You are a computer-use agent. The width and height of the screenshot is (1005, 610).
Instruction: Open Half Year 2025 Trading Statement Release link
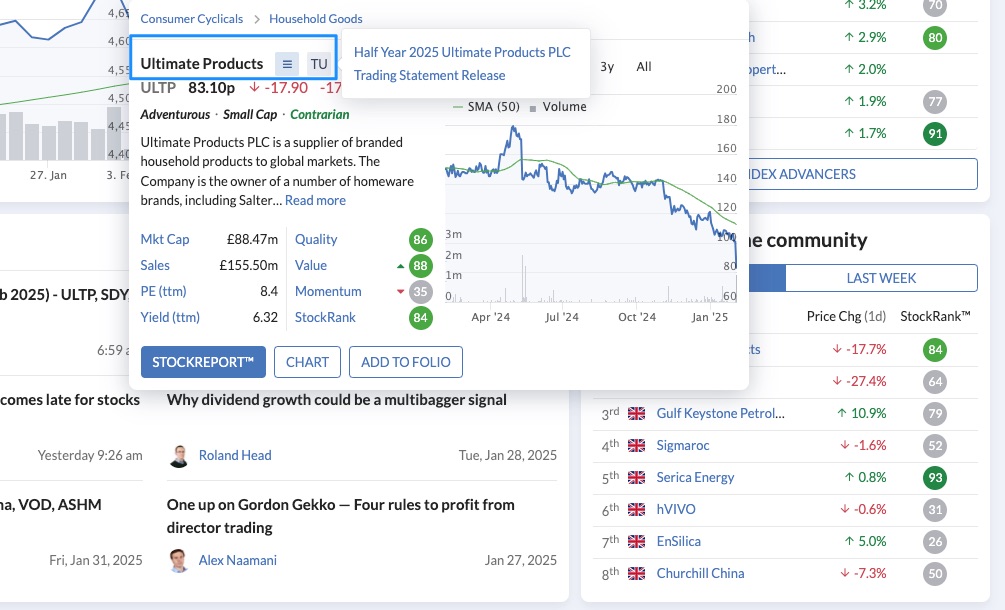point(462,63)
